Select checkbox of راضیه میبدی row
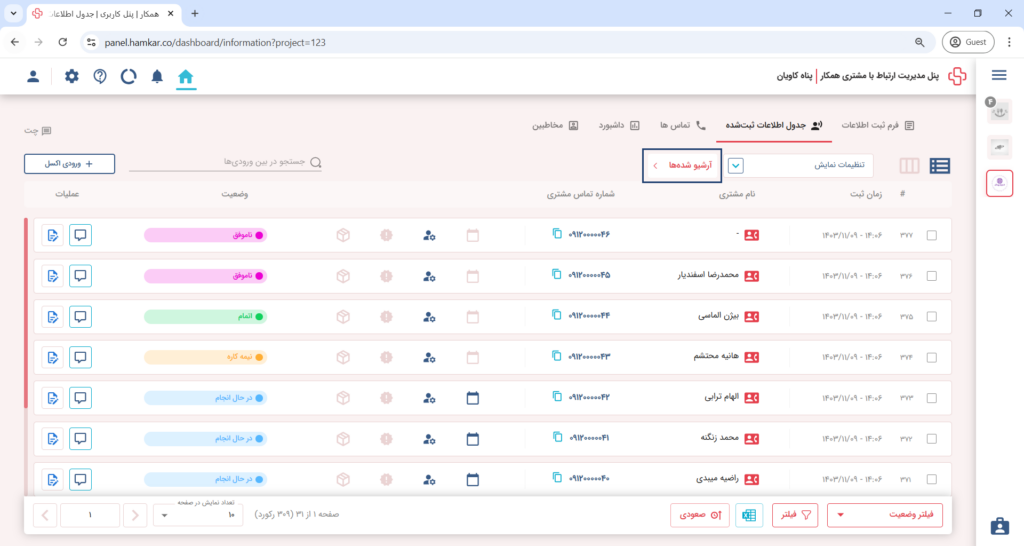The width and height of the screenshot is (1024, 546). pos(932,479)
